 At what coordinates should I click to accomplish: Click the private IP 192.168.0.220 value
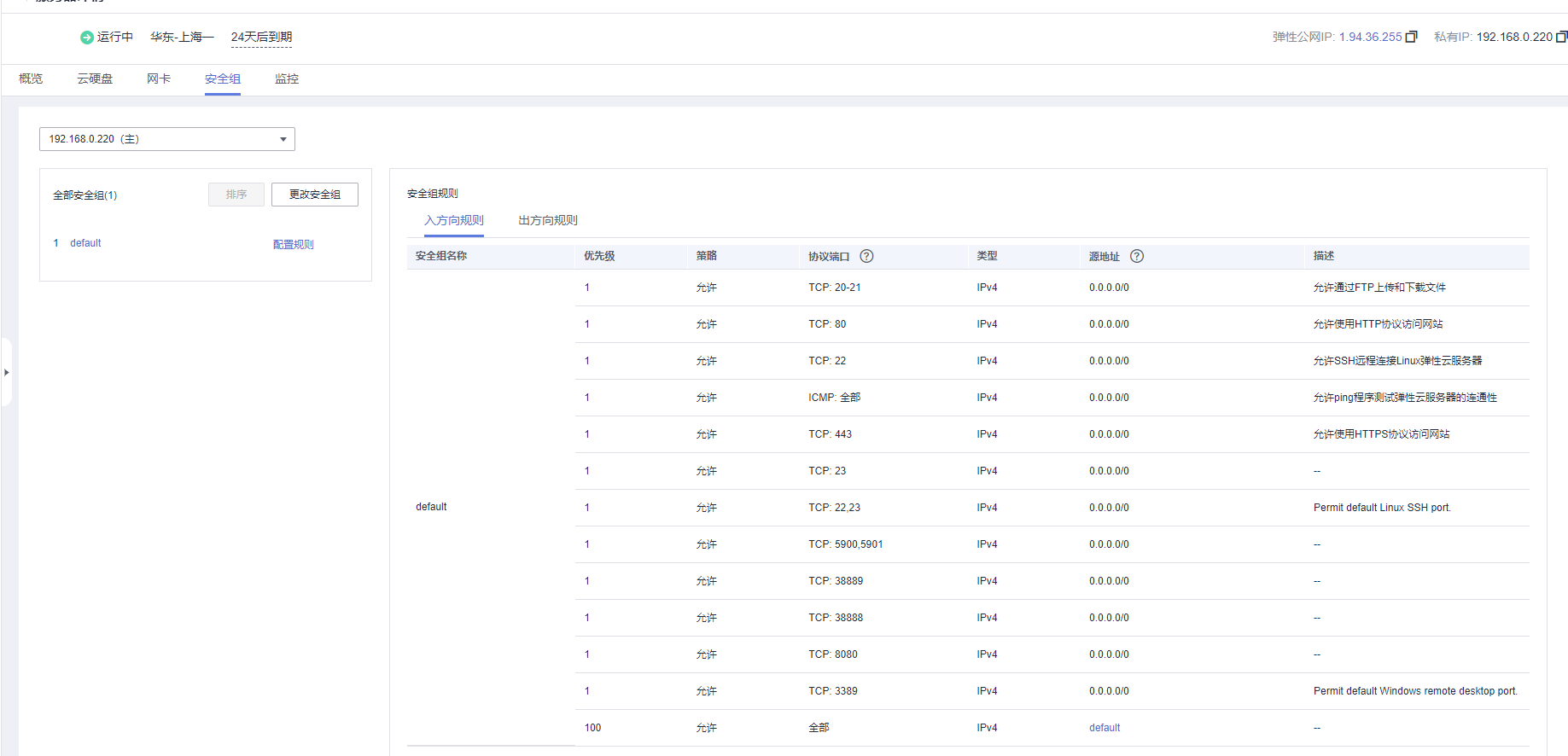[x=1514, y=37]
